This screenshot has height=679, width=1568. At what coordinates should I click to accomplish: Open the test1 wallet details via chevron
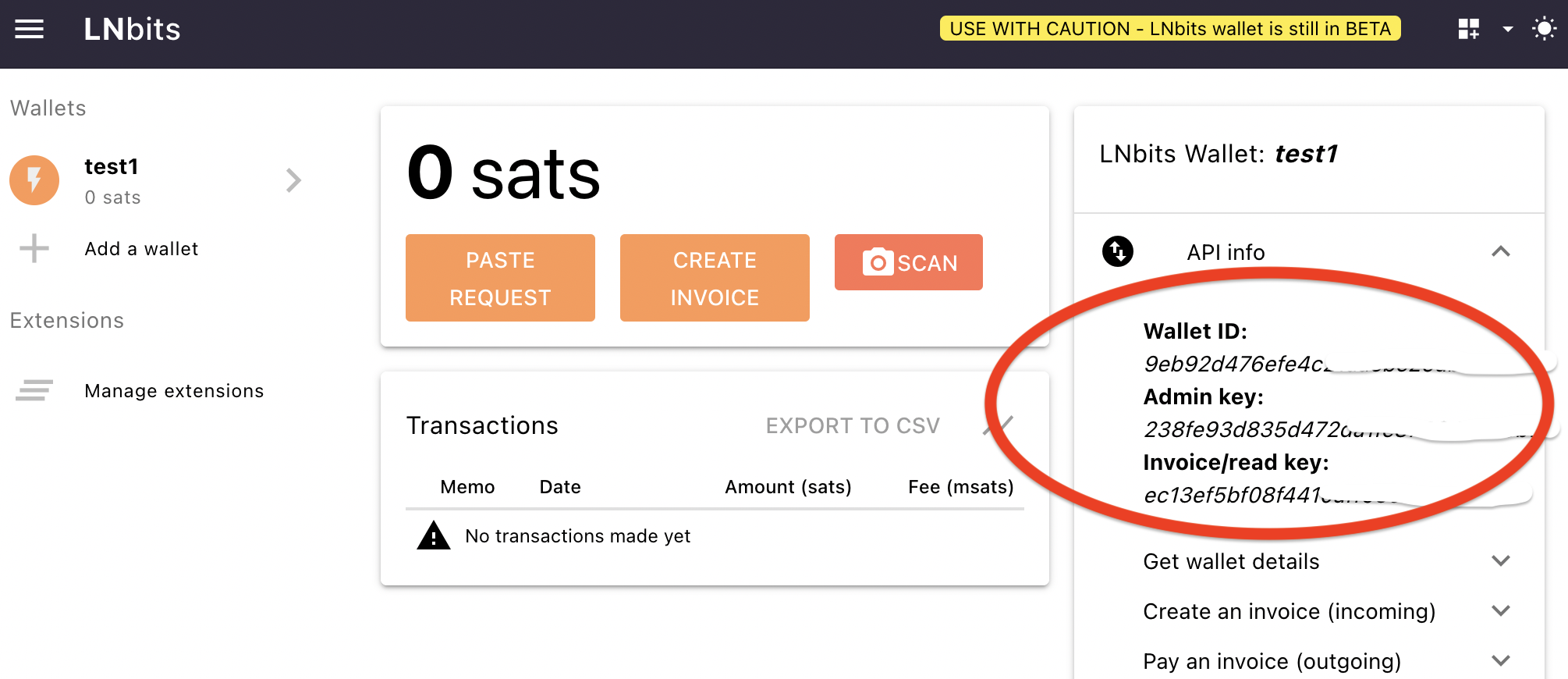point(294,180)
